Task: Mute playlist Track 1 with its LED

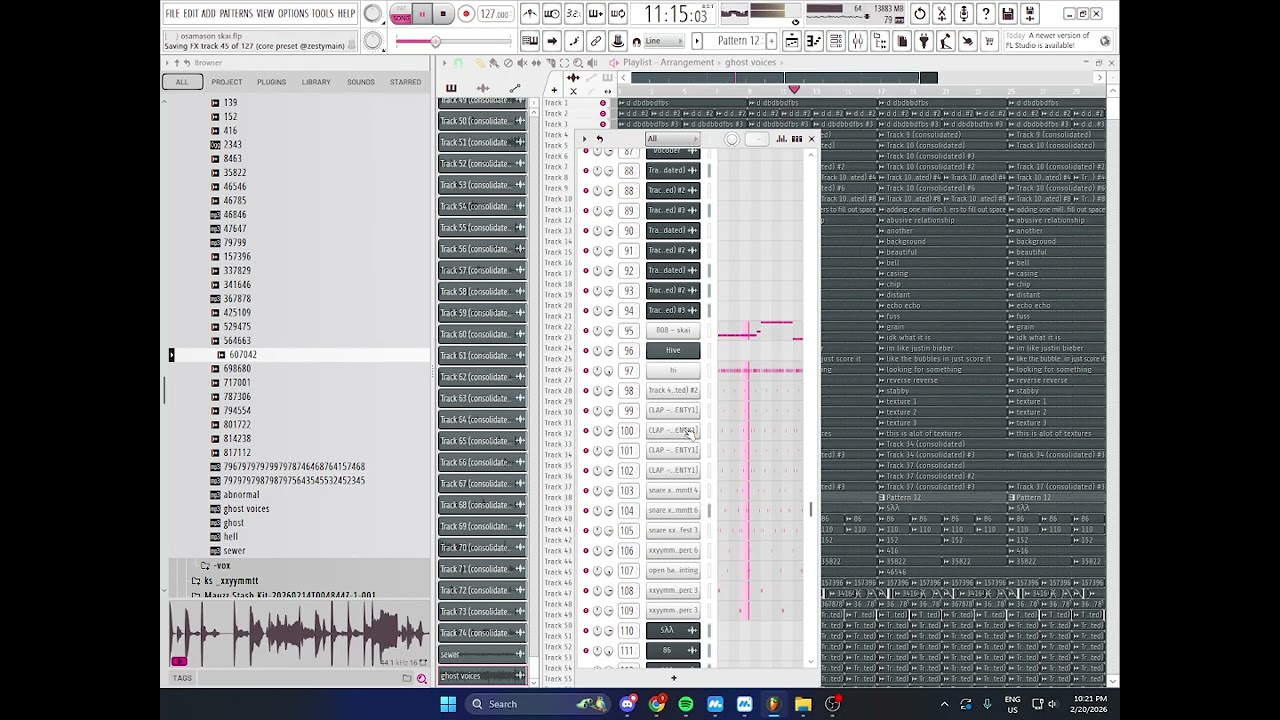Action: click(x=602, y=103)
